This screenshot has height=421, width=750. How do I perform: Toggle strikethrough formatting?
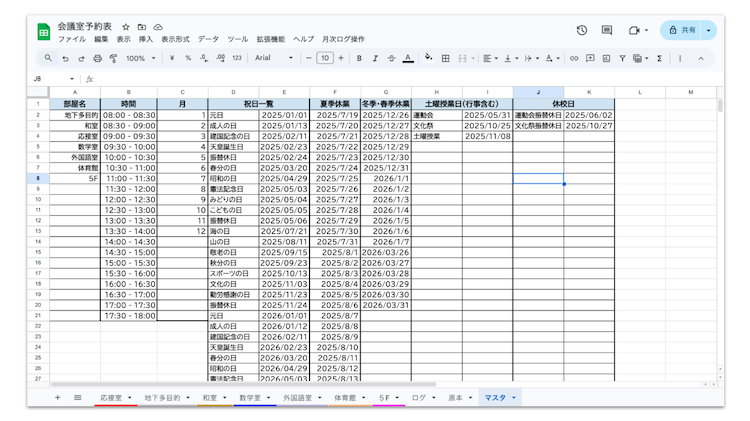pos(391,59)
